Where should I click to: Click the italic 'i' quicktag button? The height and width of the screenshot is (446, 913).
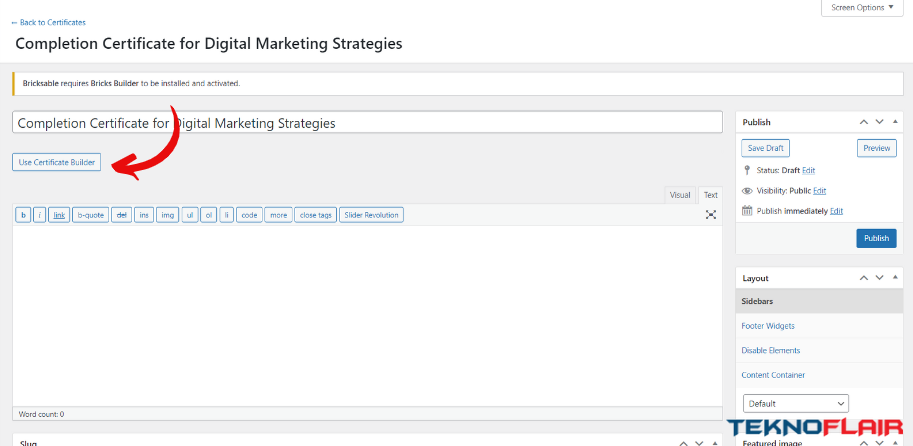point(40,215)
